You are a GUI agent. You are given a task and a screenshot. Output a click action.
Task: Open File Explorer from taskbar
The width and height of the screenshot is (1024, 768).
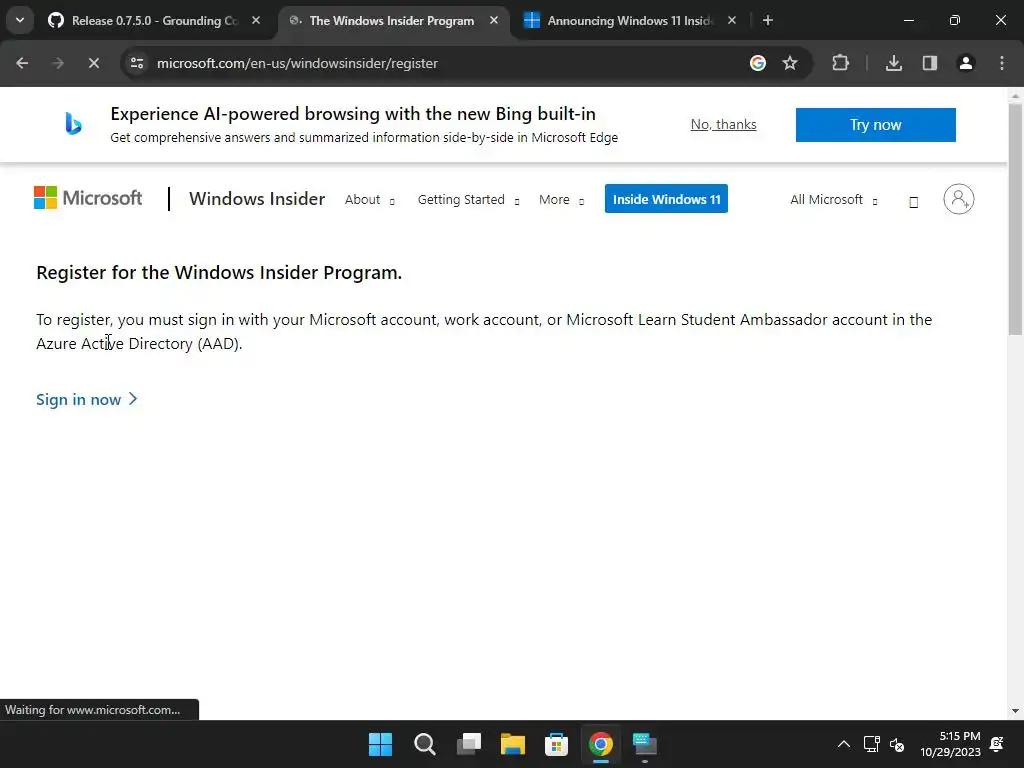pyautogui.click(x=513, y=744)
